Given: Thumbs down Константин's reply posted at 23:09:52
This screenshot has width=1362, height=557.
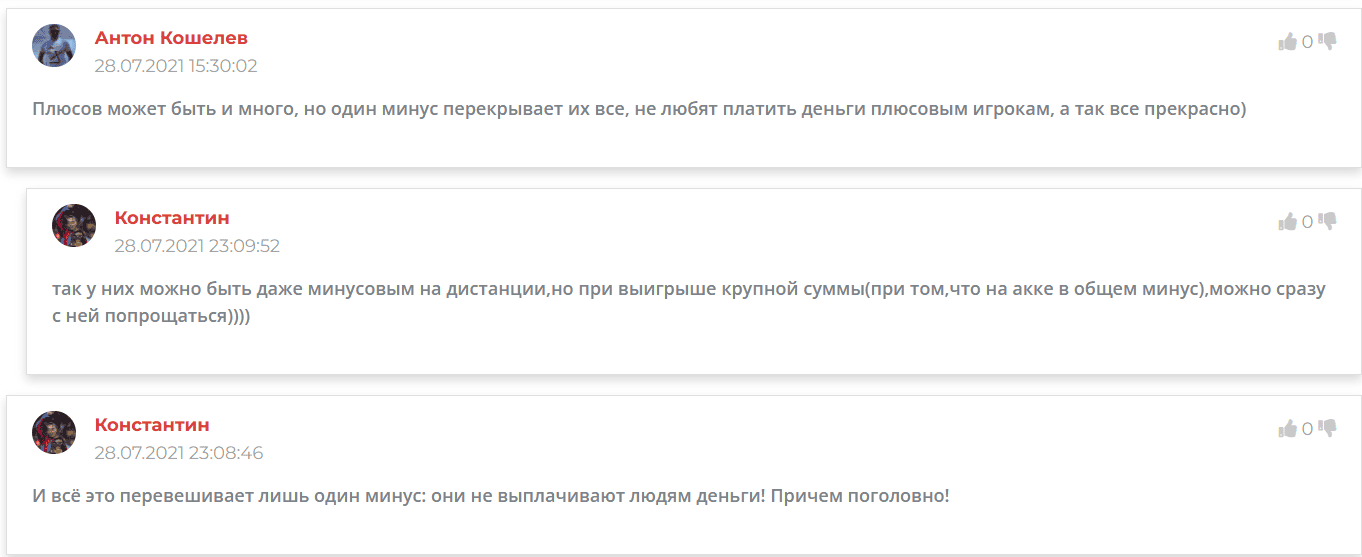Looking at the screenshot, I should (x=1328, y=221).
